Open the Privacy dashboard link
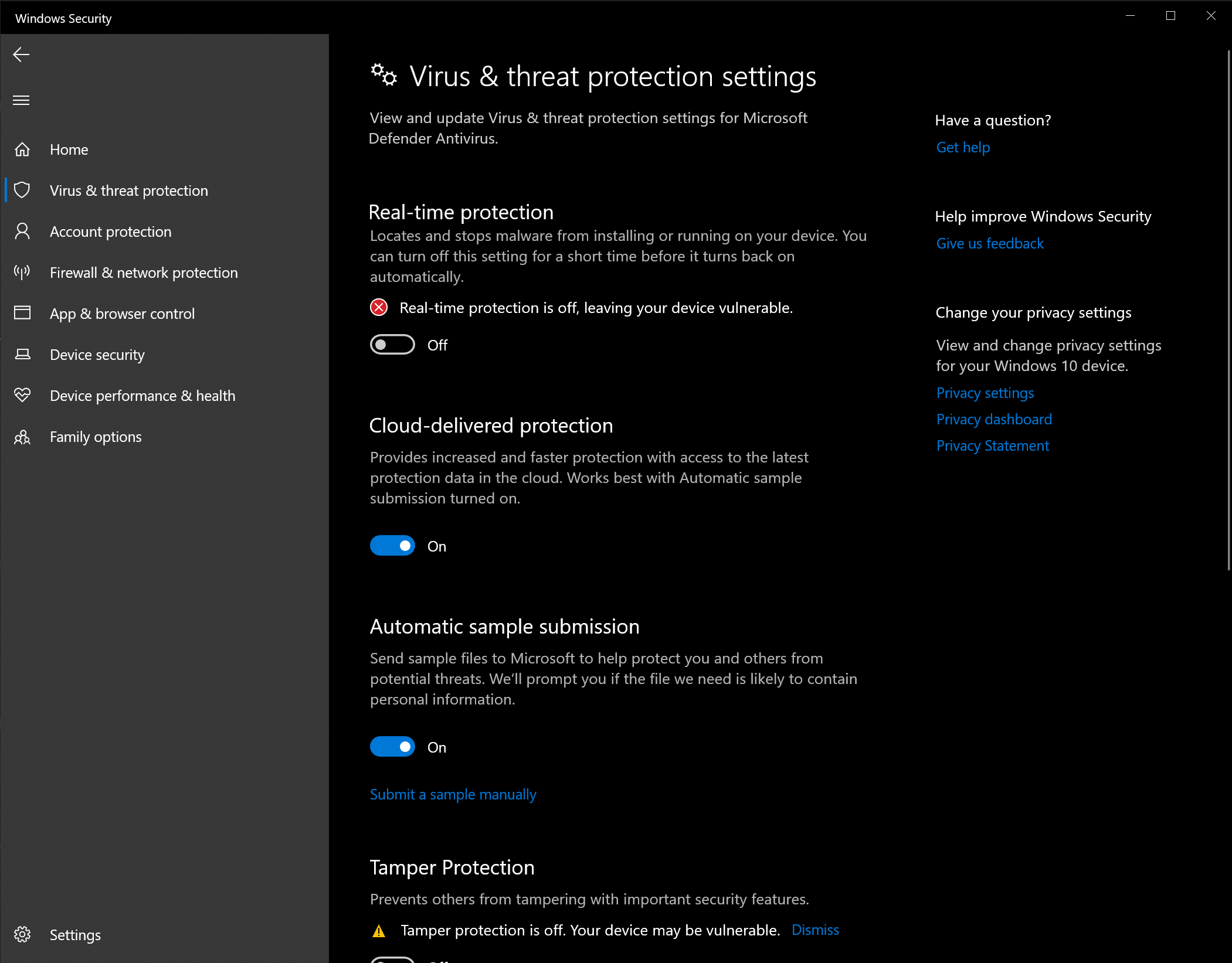 (x=994, y=419)
